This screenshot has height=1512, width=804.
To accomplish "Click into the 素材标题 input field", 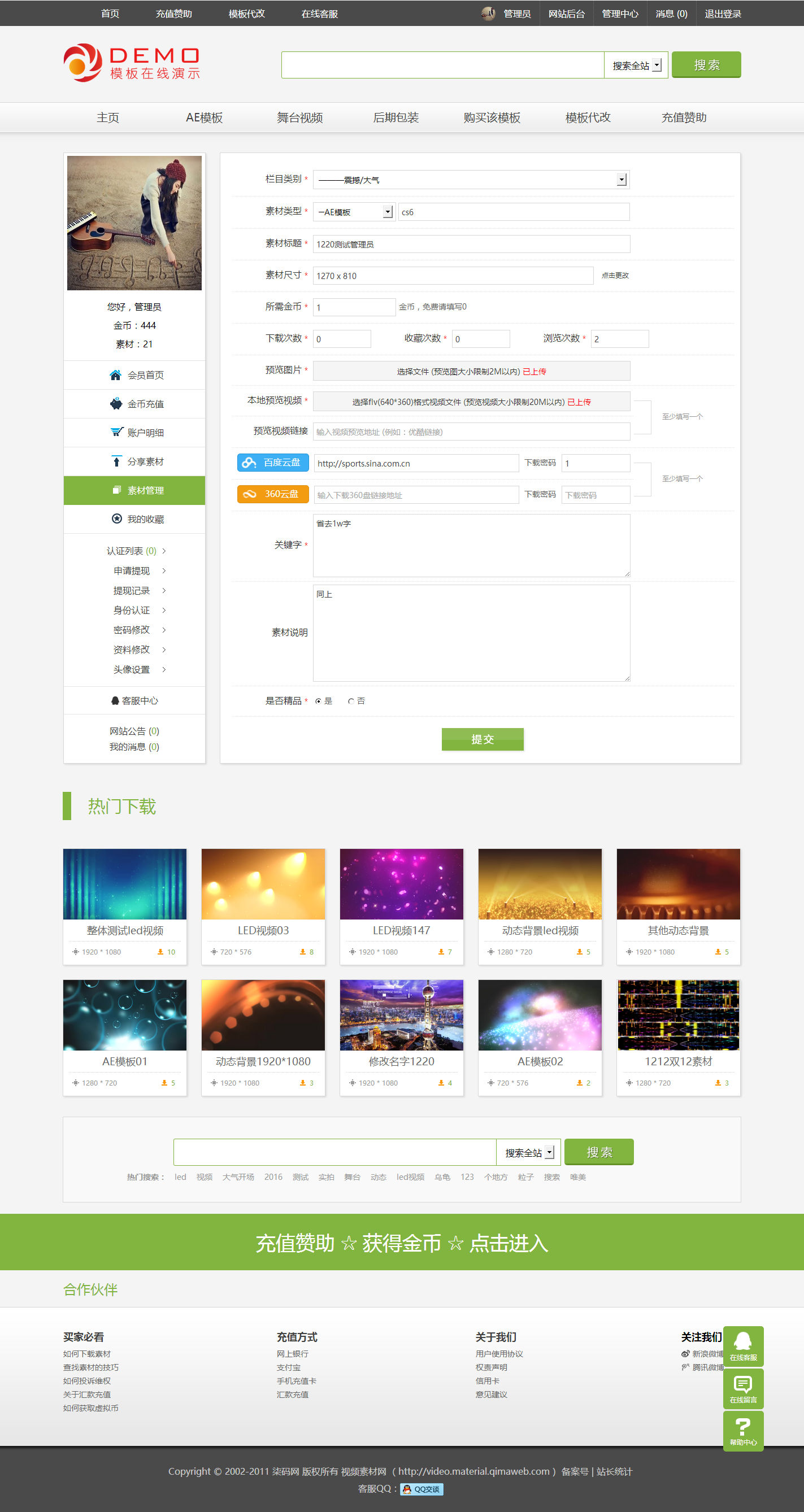I will tap(471, 244).
